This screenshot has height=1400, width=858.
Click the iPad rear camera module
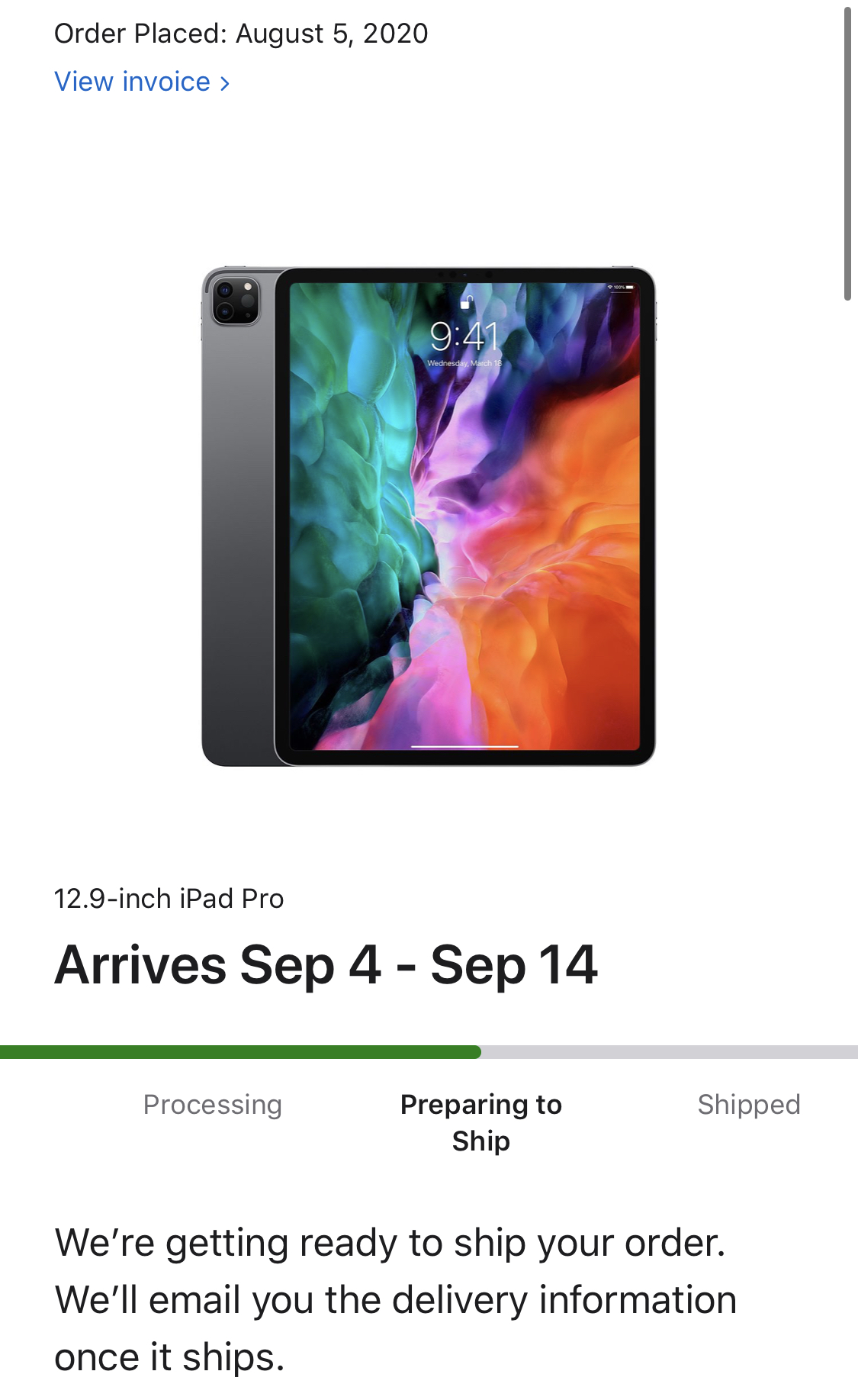tap(235, 301)
